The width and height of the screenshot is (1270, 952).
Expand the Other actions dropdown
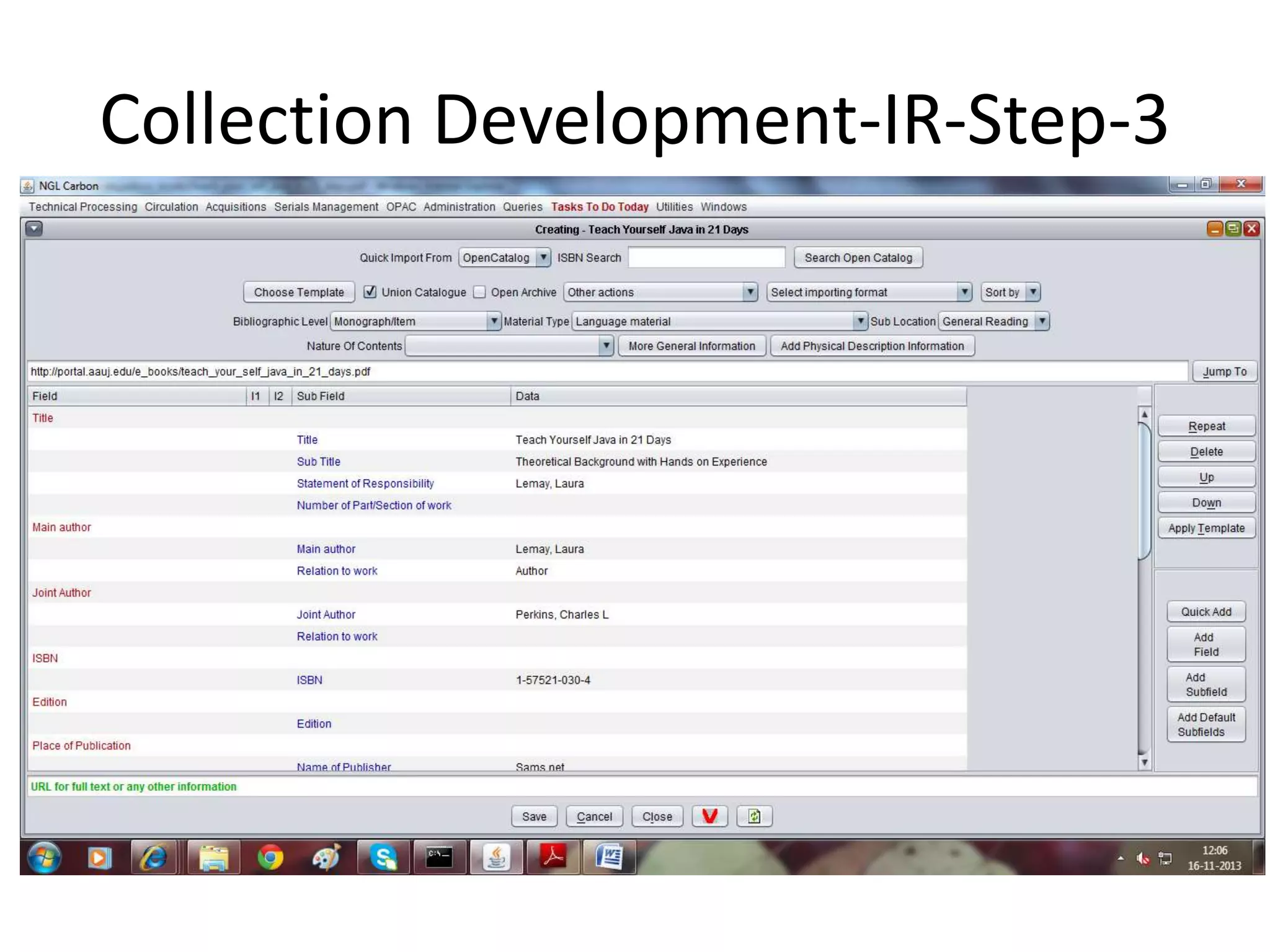[660, 292]
